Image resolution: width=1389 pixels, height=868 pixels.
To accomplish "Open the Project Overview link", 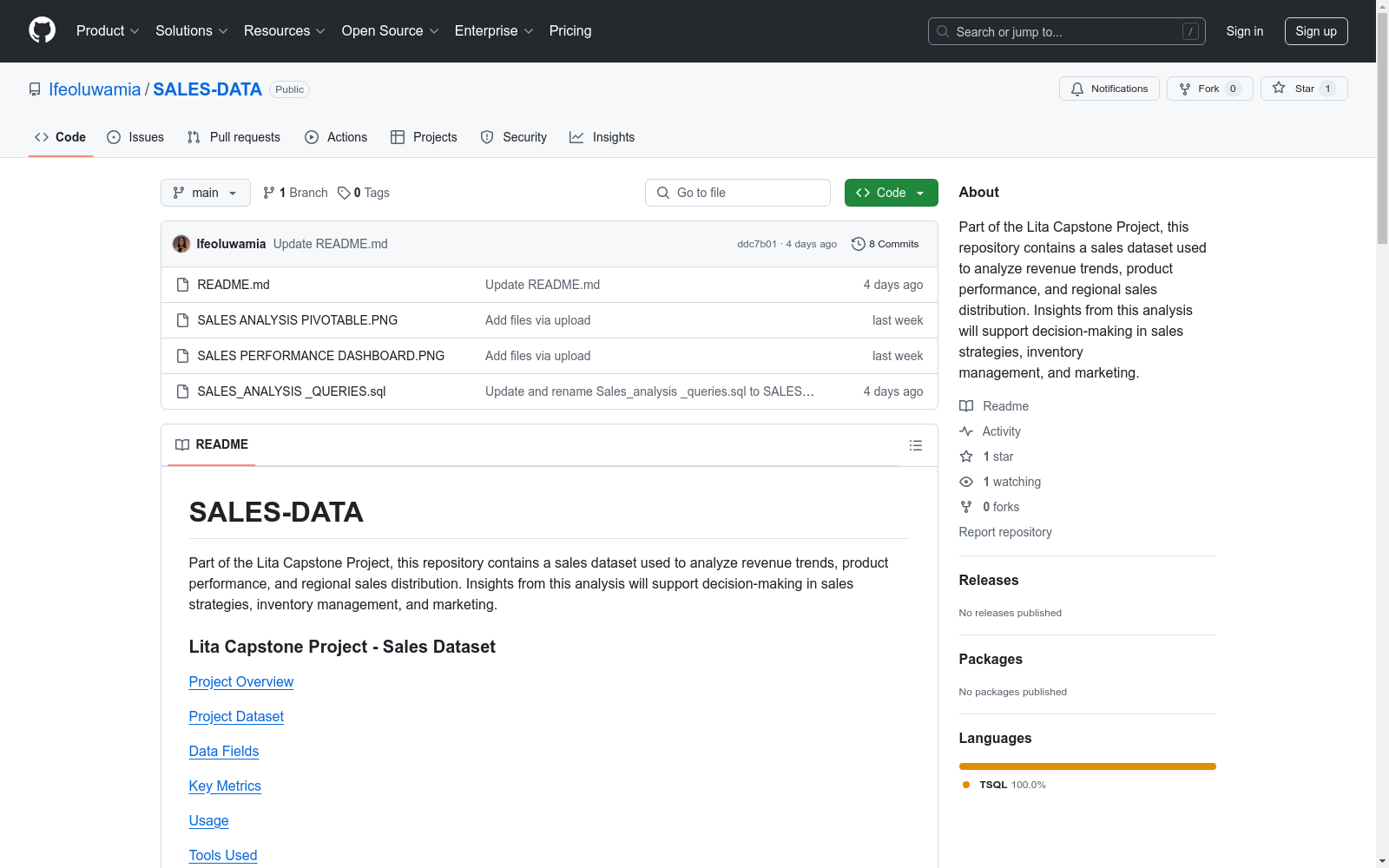I will (x=241, y=682).
